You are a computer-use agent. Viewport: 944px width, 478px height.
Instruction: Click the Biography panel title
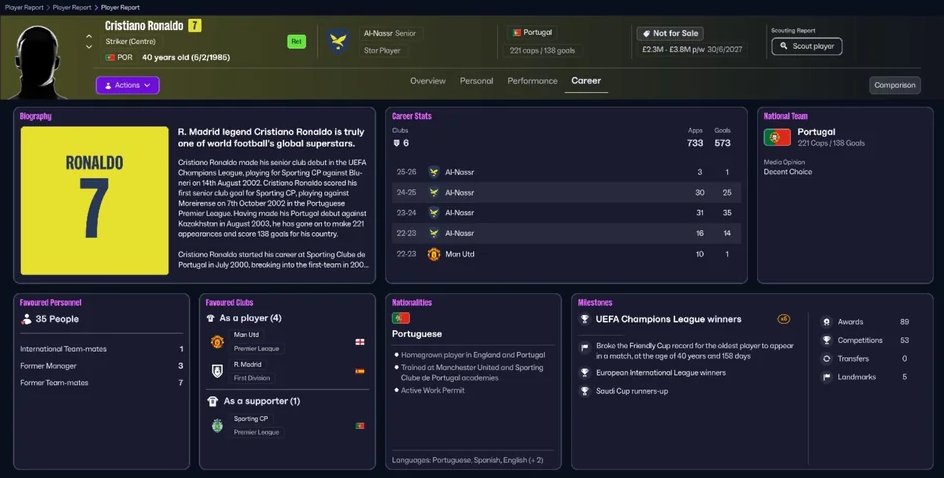pyautogui.click(x=36, y=116)
